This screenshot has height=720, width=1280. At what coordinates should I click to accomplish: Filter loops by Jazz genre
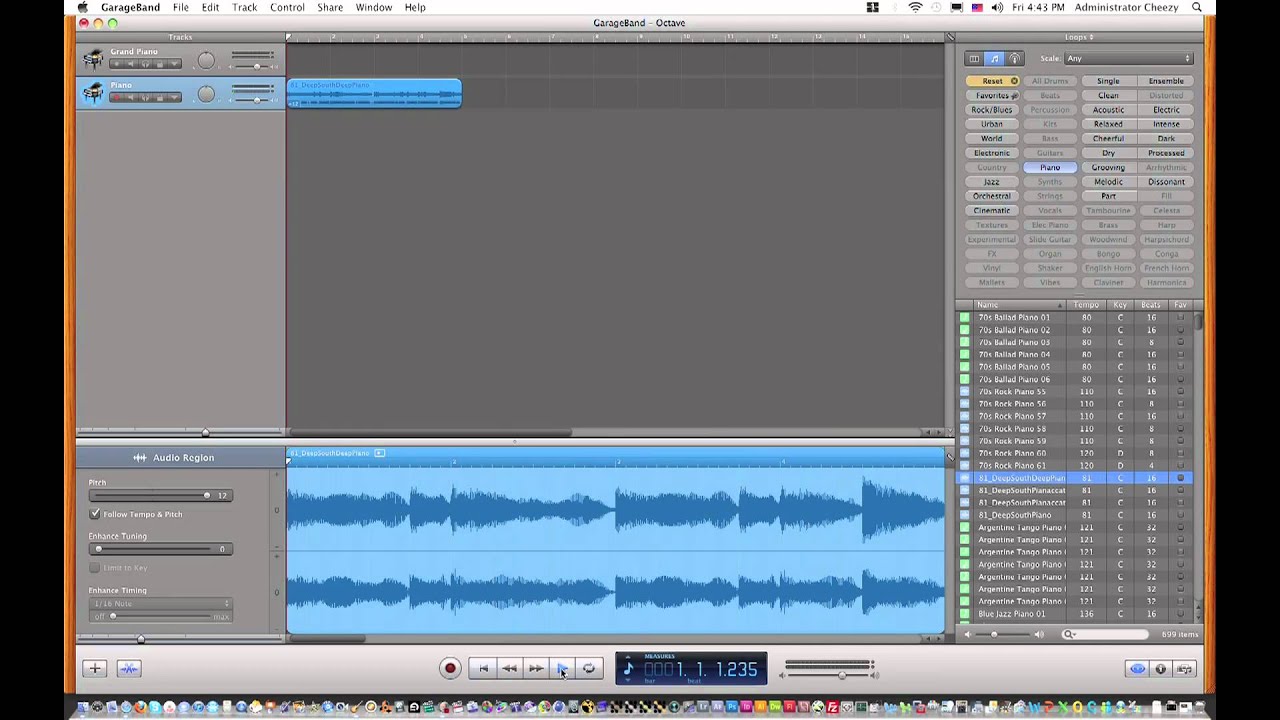pos(992,182)
